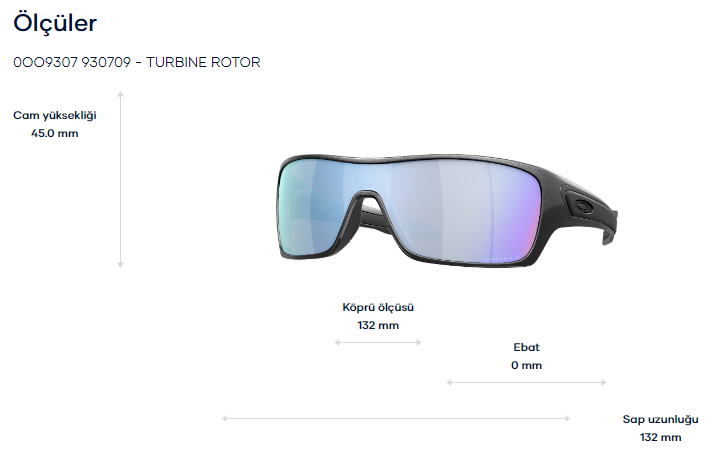Click the top arrowhead of height indicator
717x449 pixels.
(x=121, y=94)
